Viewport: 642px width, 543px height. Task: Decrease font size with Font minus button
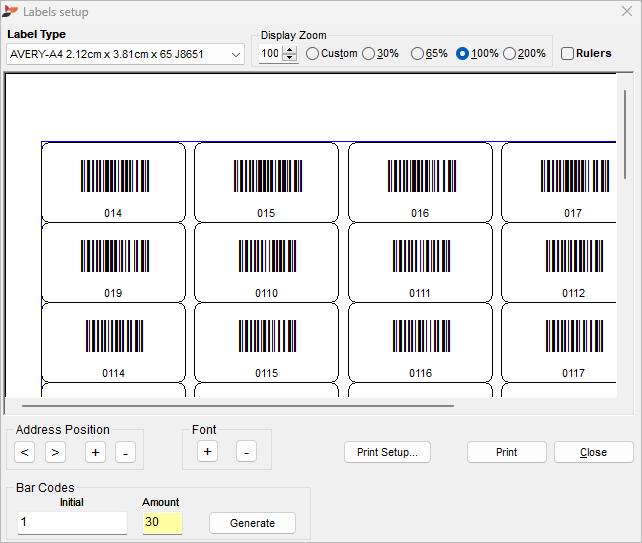click(x=246, y=451)
